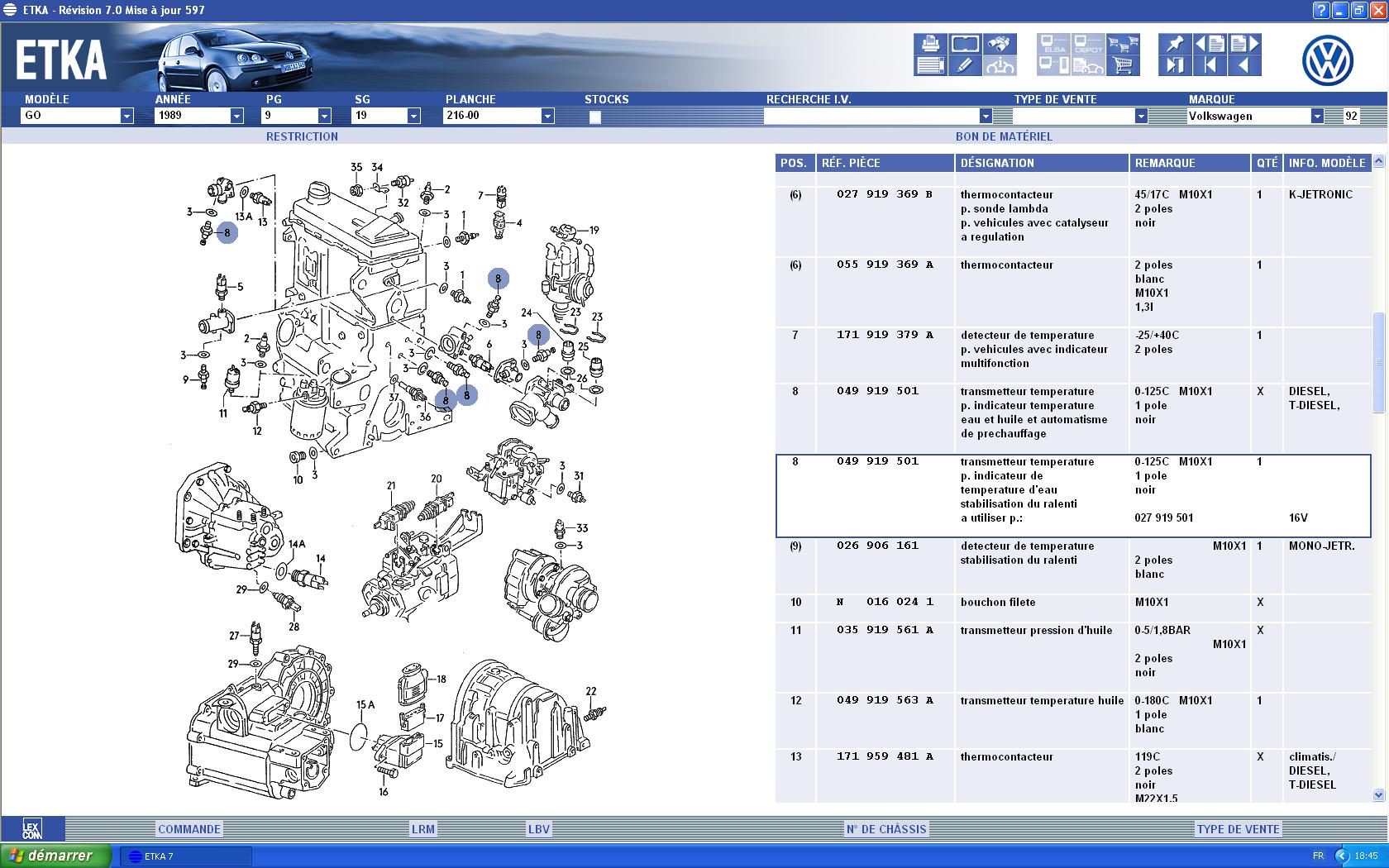Open the PG dropdown

[x=324, y=116]
